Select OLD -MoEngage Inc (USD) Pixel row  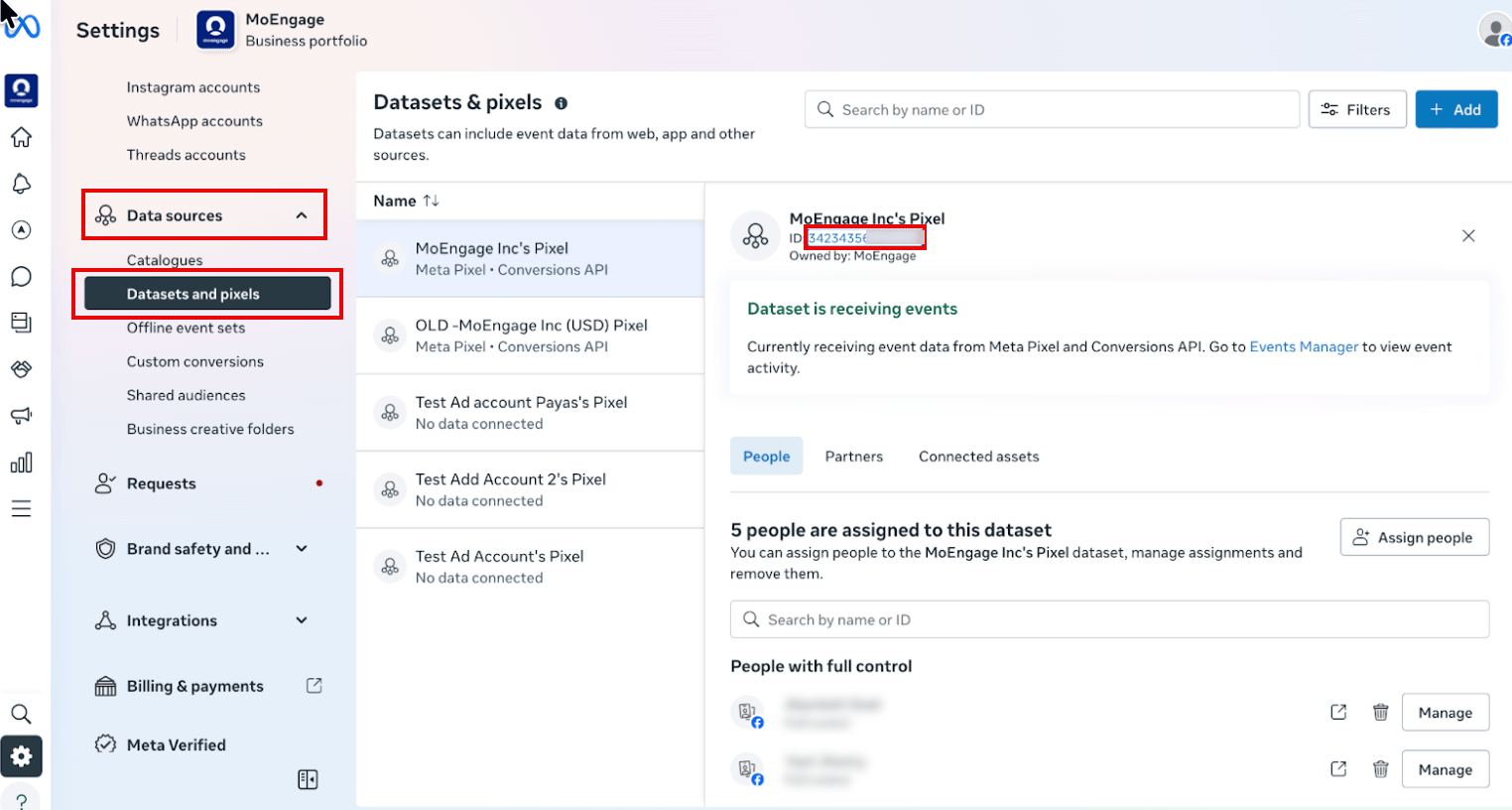[x=531, y=336]
